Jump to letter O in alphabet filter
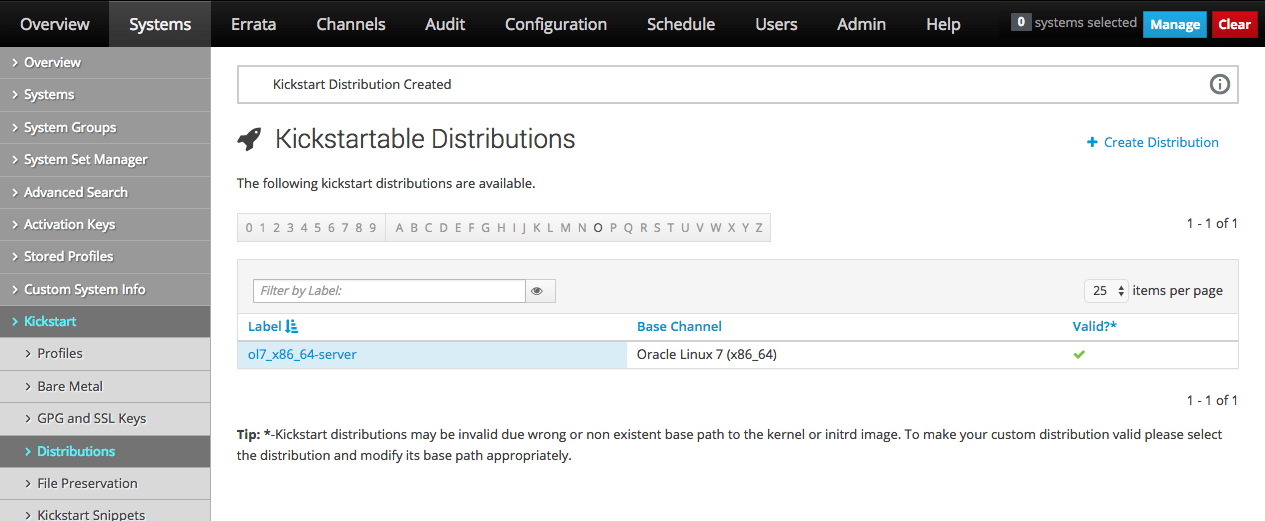 (x=598, y=228)
